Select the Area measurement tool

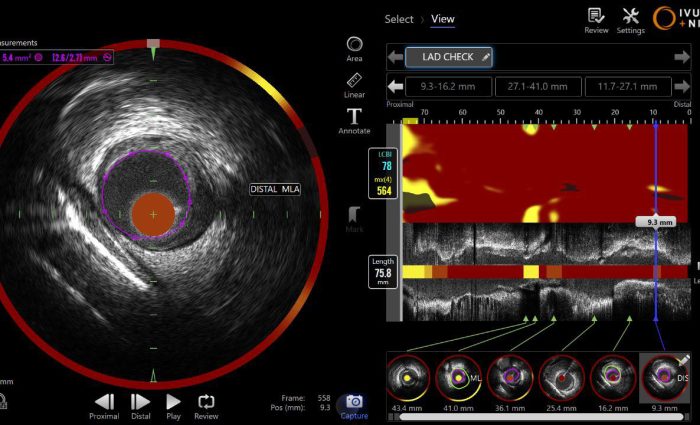(x=354, y=46)
